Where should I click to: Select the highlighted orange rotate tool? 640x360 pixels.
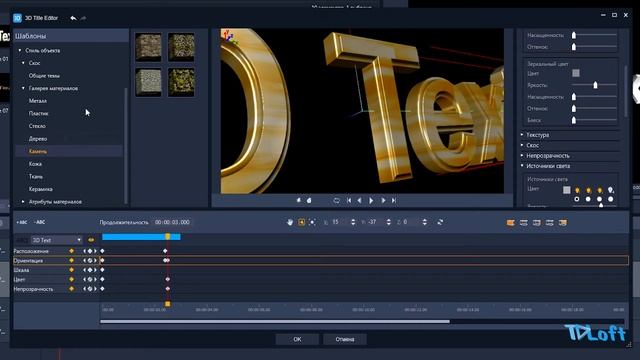pos(301,222)
